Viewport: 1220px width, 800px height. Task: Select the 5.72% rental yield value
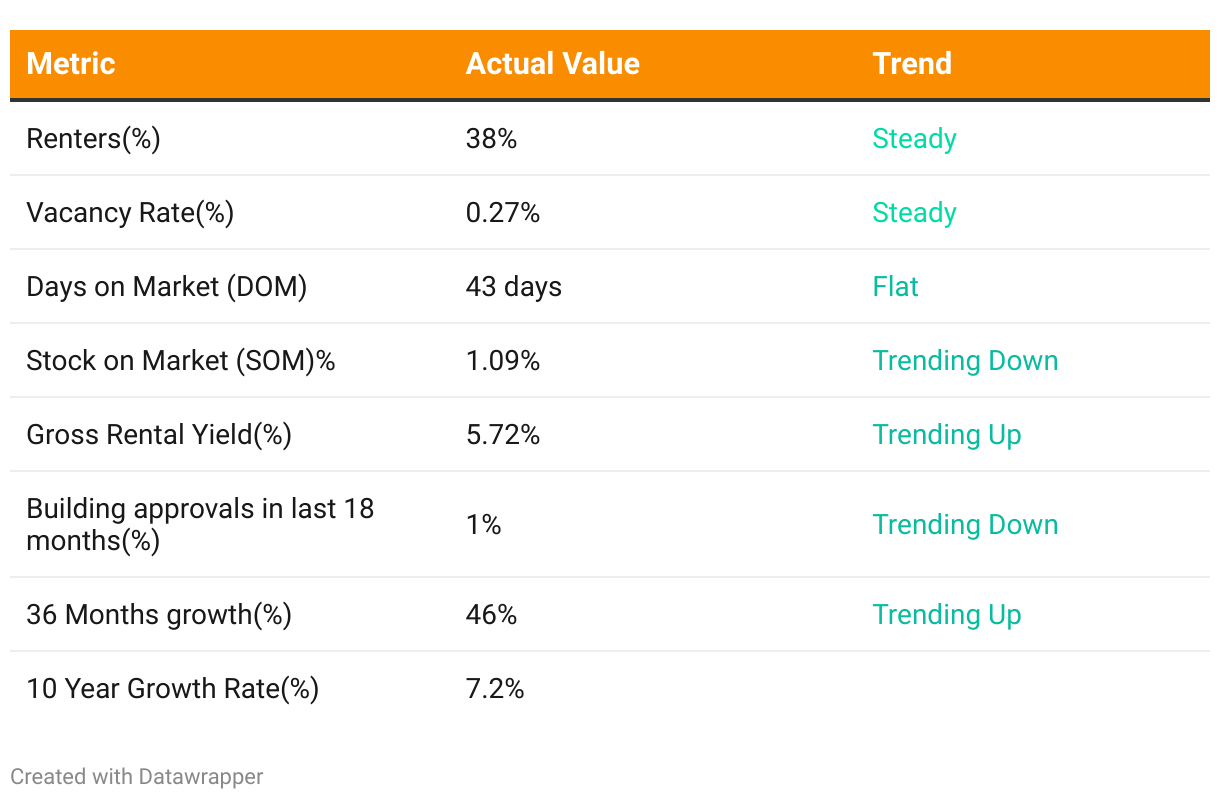(x=503, y=435)
